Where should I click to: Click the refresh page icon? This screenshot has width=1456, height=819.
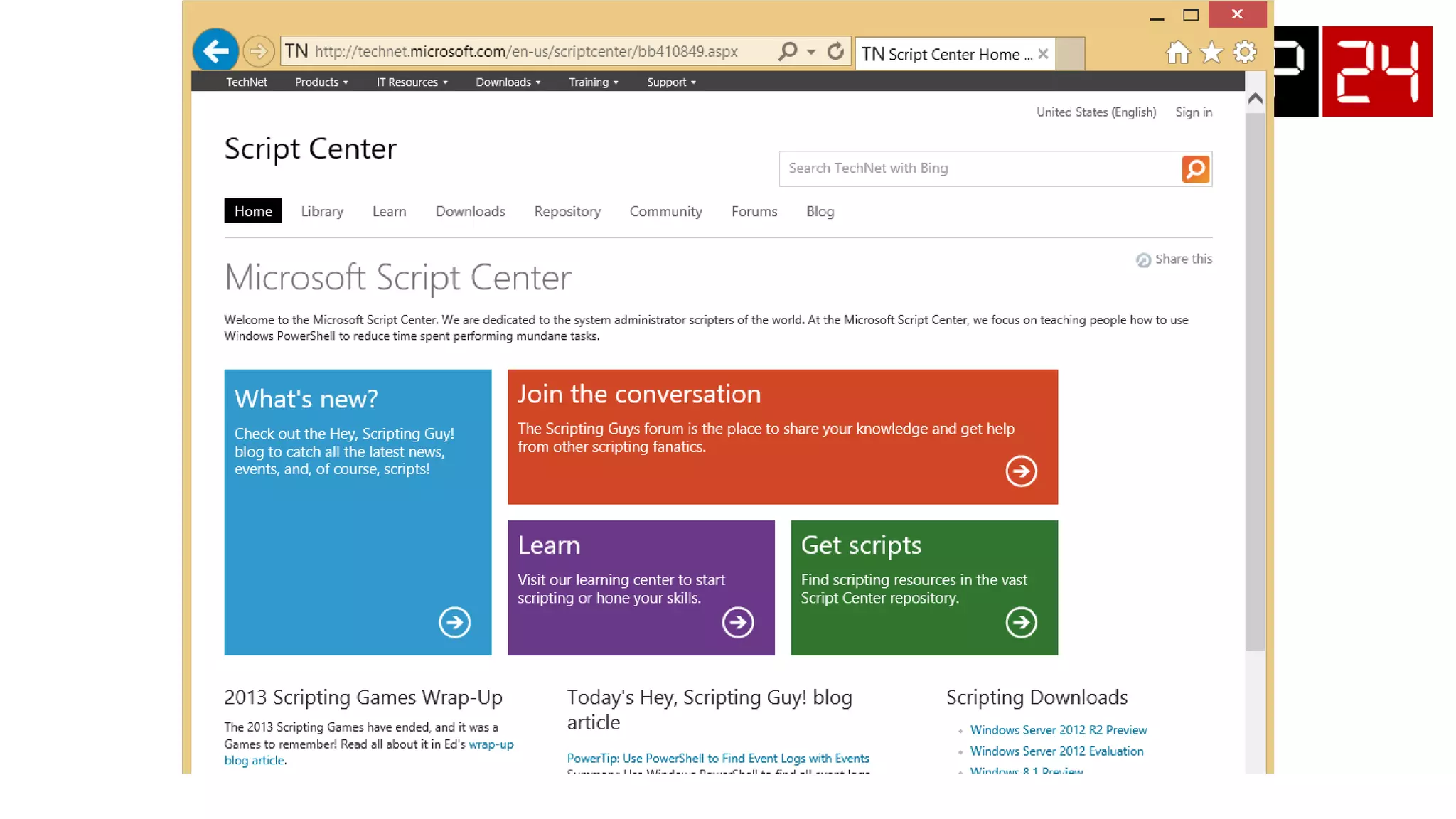click(x=836, y=51)
